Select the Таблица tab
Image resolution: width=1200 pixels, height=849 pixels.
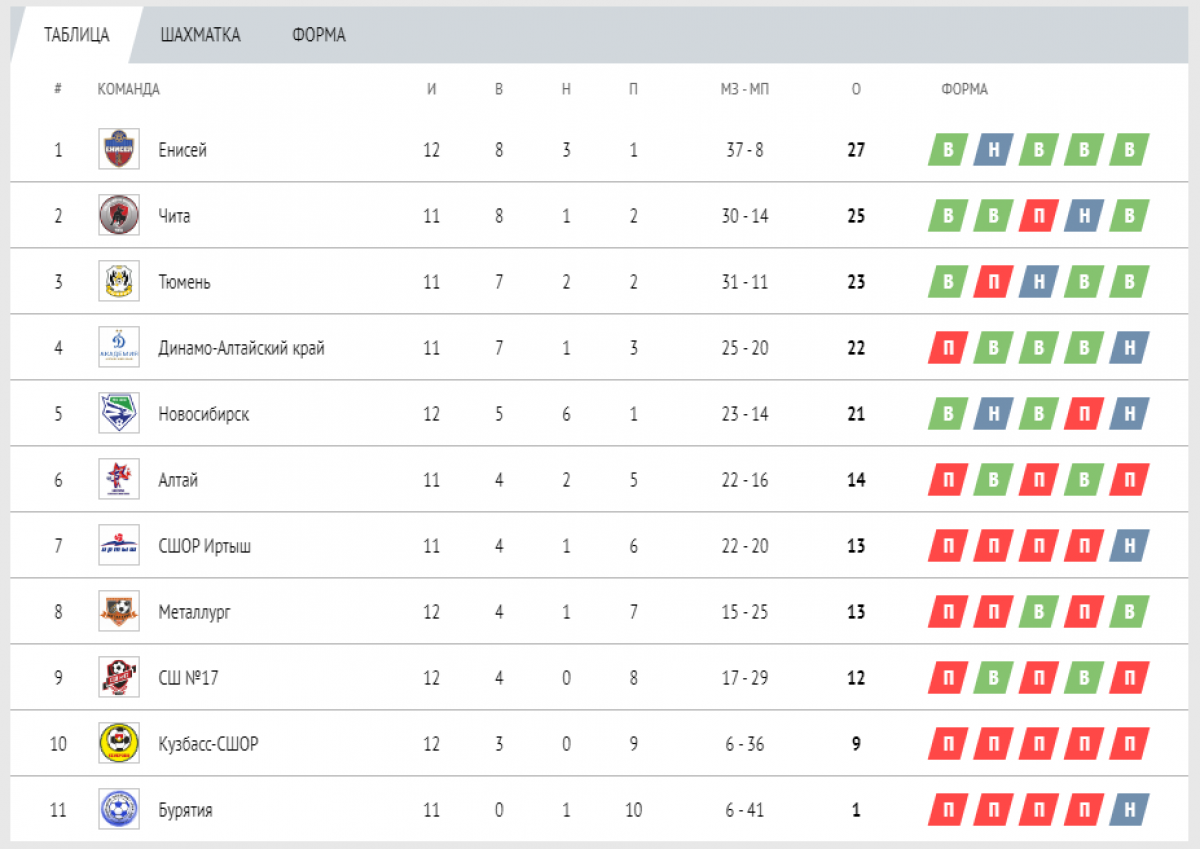pos(77,35)
